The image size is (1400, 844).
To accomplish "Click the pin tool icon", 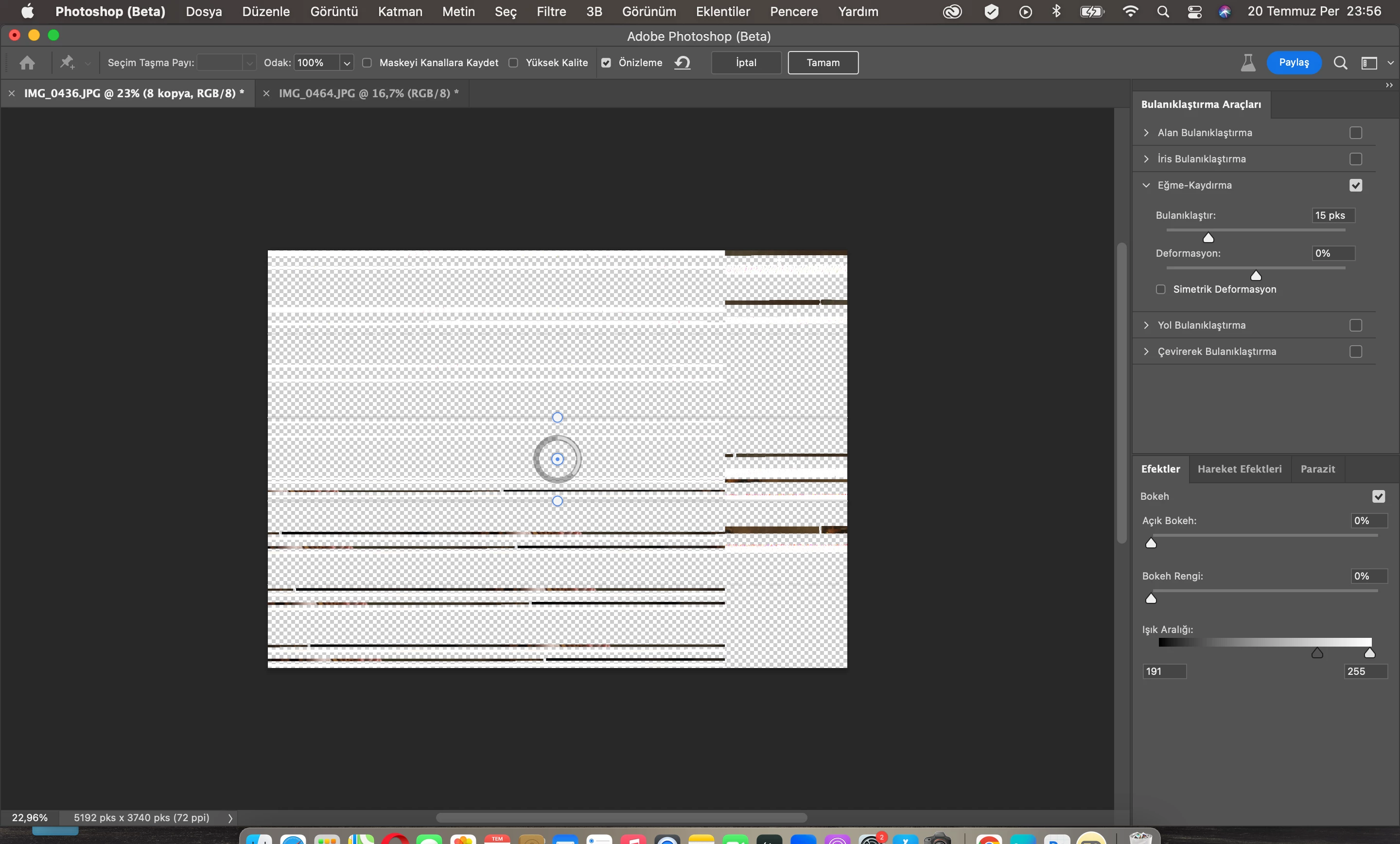I will coord(68,63).
